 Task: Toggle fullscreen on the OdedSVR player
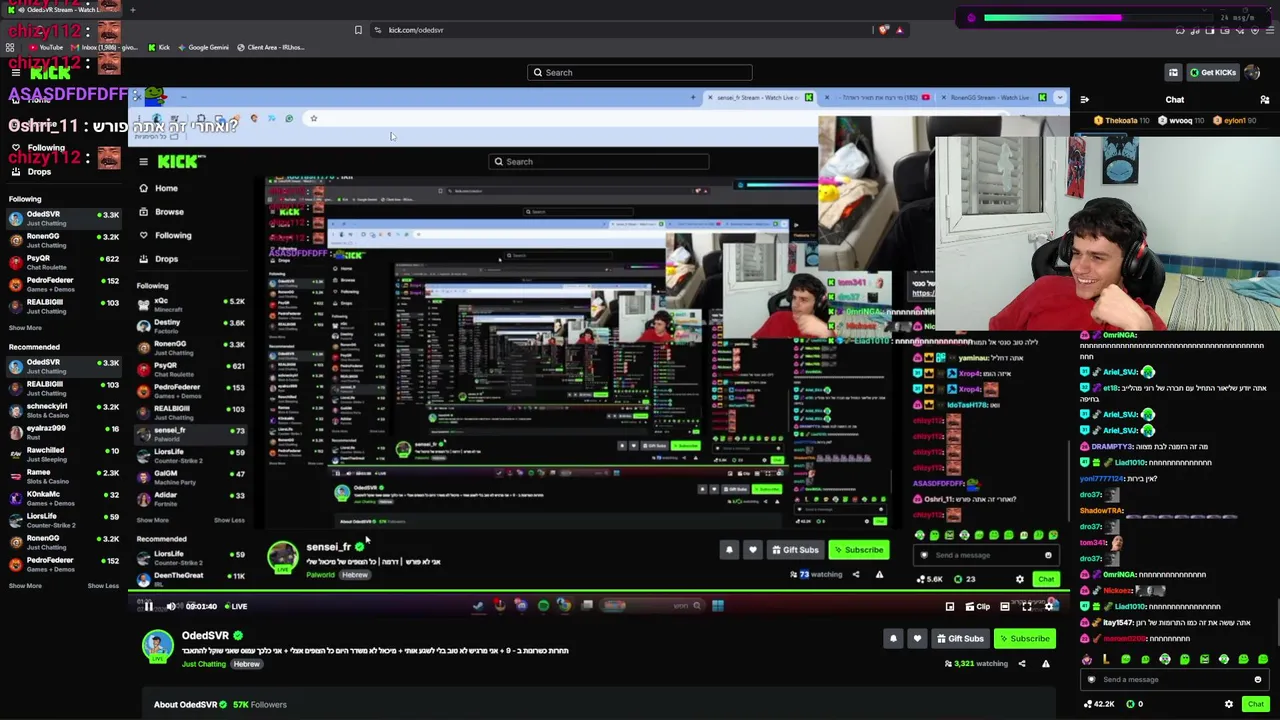click(1027, 606)
